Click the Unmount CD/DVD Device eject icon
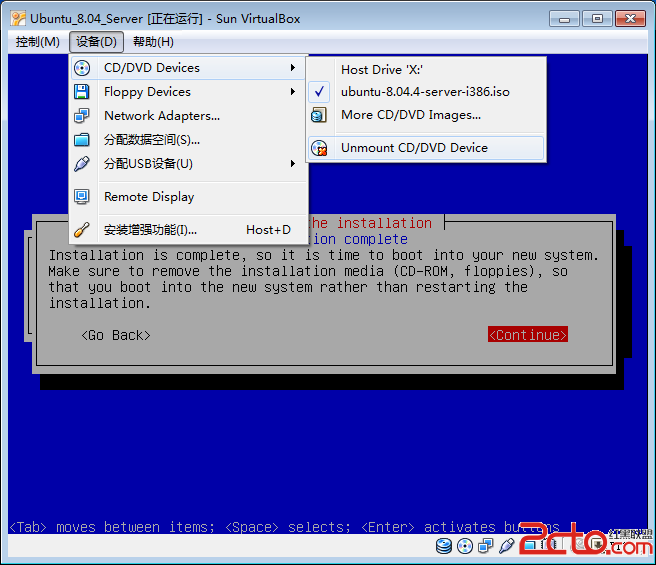The width and height of the screenshot is (656, 565). (320, 148)
